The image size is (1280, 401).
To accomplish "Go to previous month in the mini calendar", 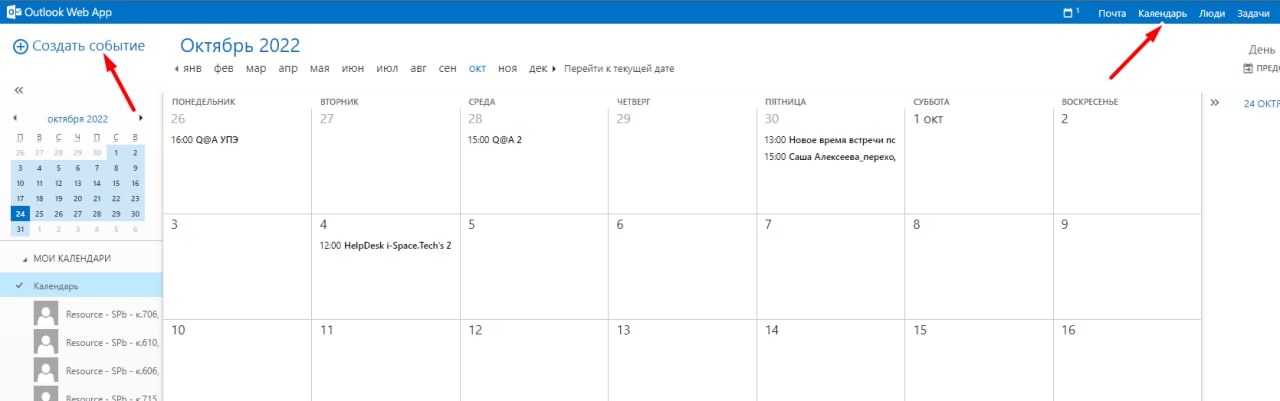I will coord(15,118).
